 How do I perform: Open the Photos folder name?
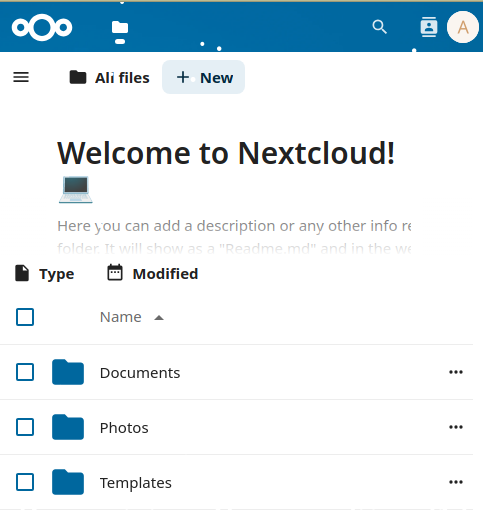[124, 428]
